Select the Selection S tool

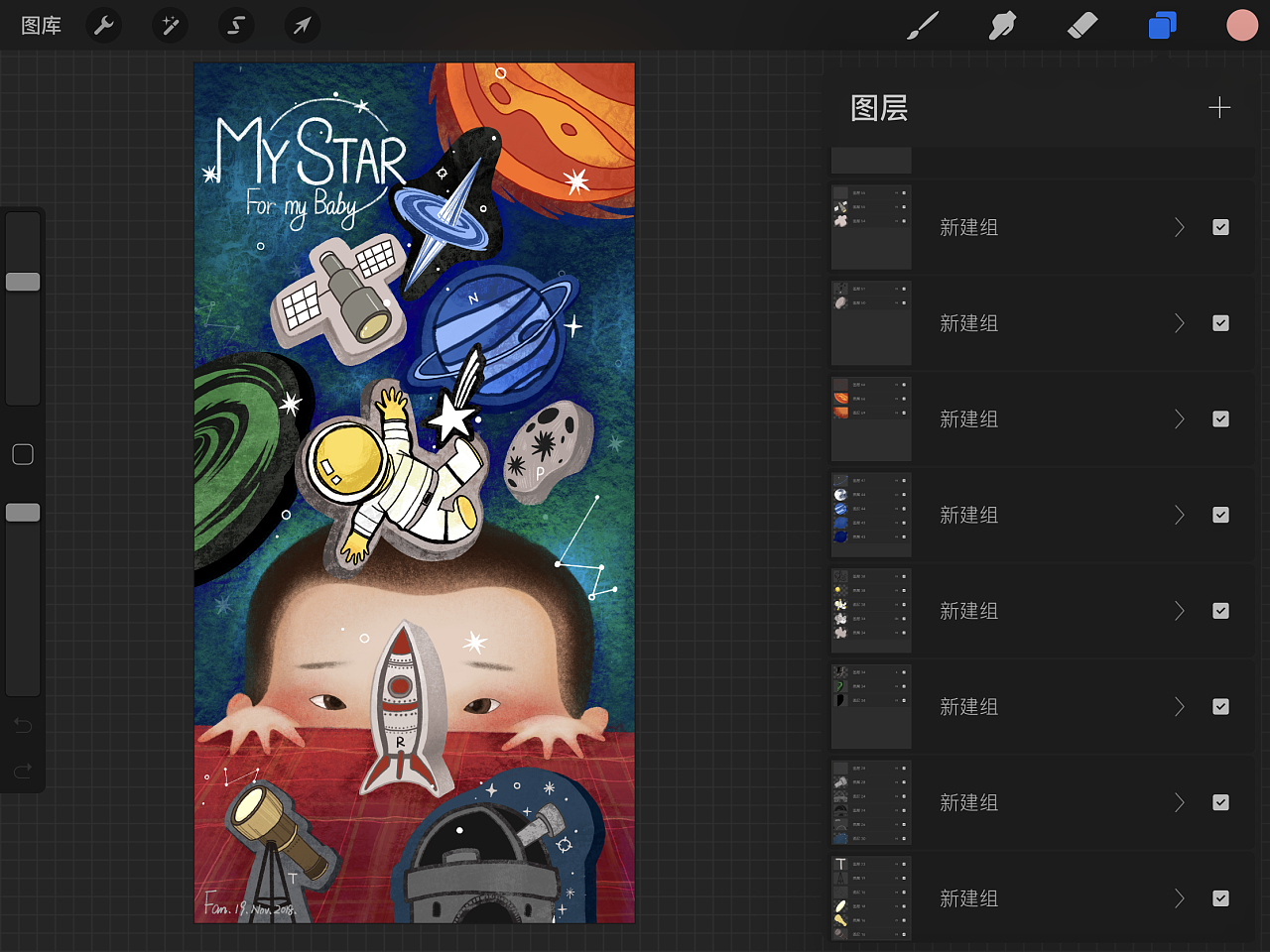coord(236,26)
